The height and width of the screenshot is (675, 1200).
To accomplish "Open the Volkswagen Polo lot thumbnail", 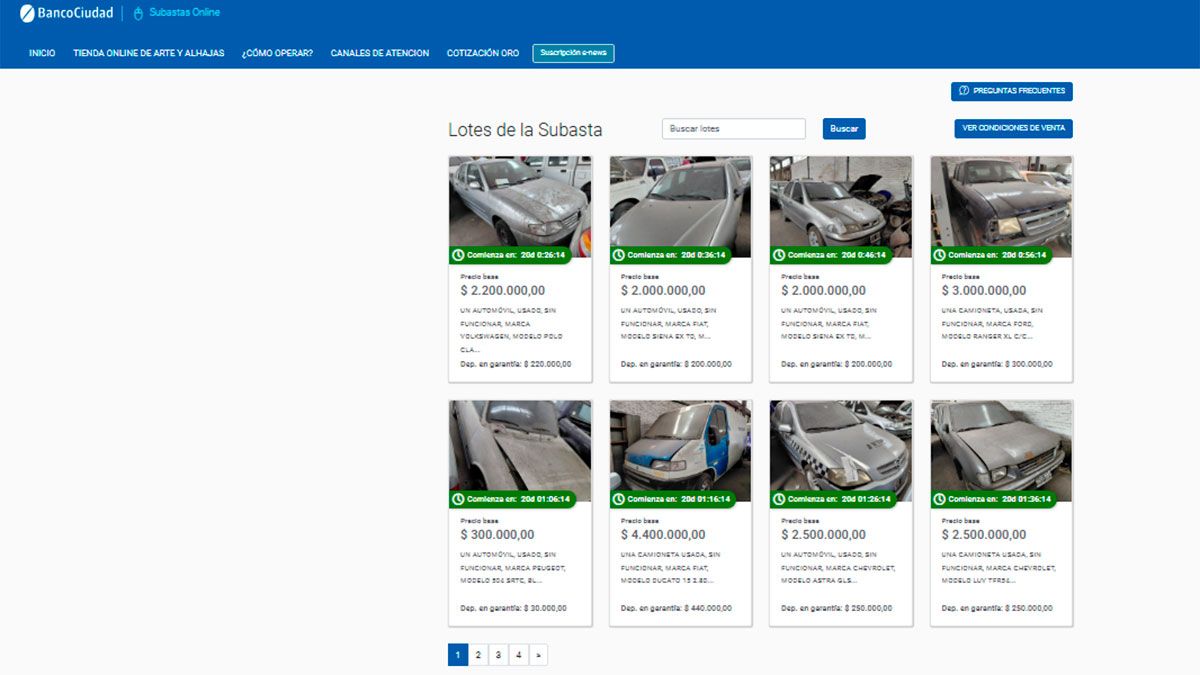I will tap(519, 205).
